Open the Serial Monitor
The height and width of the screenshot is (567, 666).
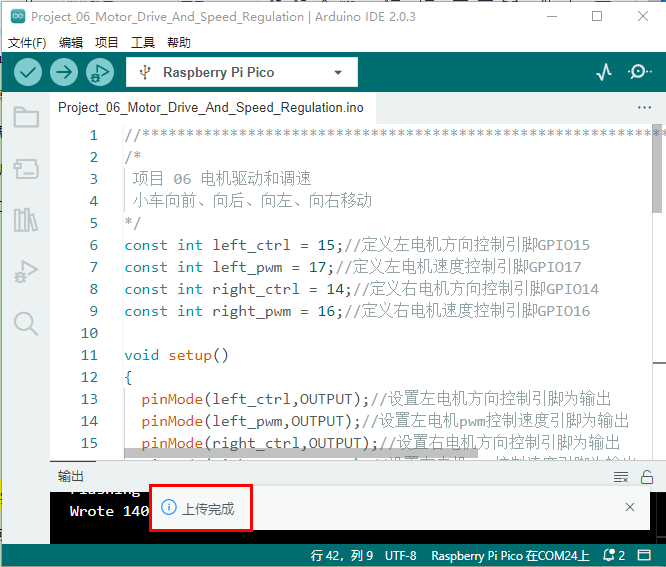click(x=639, y=72)
